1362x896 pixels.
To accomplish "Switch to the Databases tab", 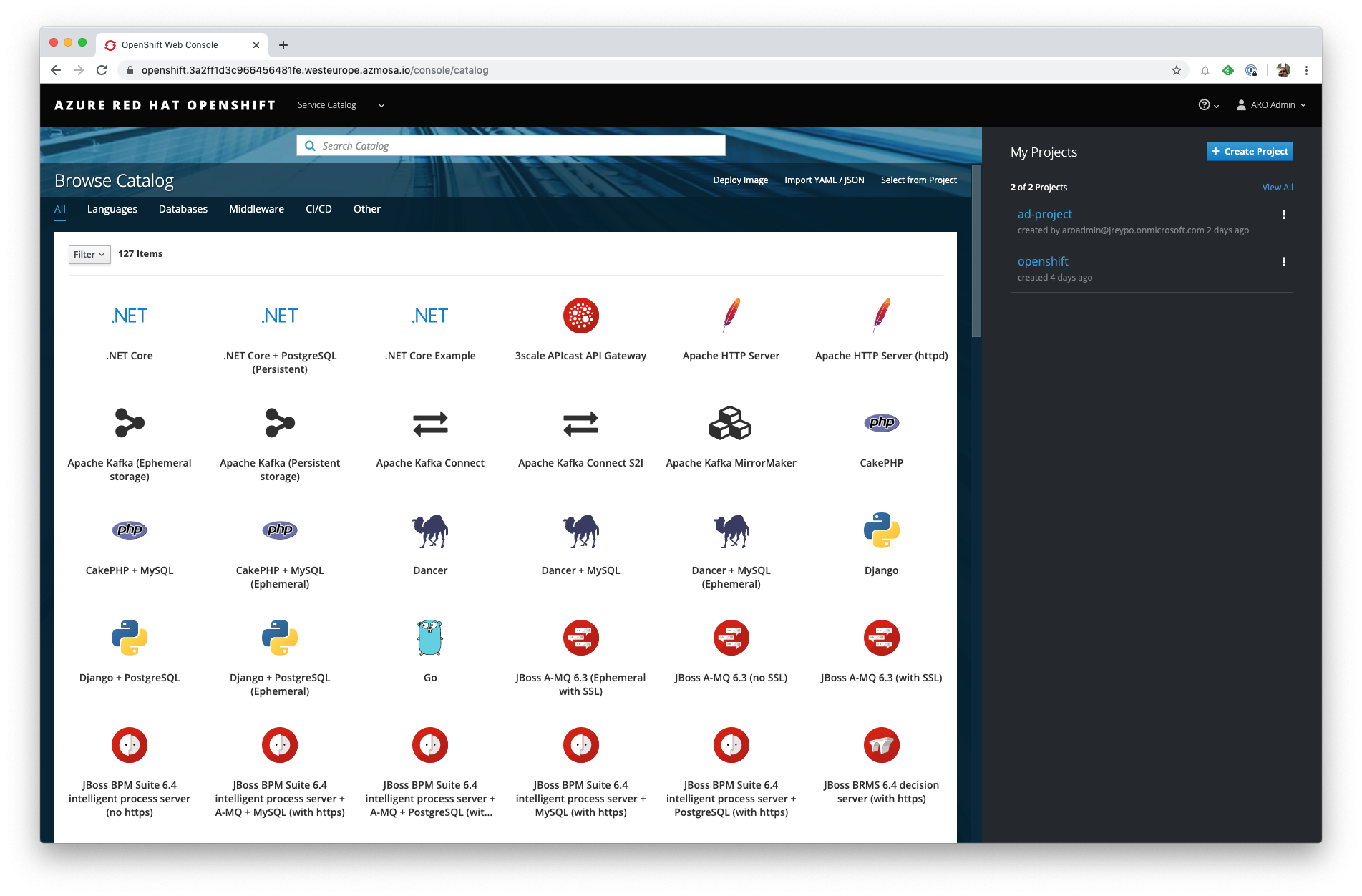I will click(183, 209).
